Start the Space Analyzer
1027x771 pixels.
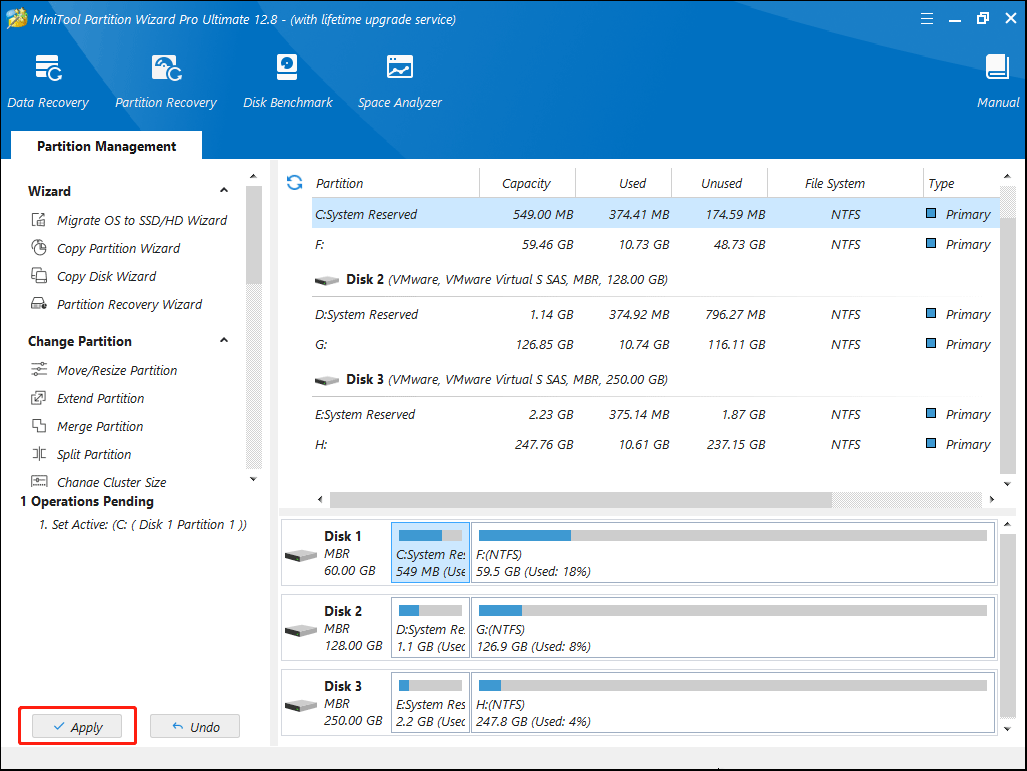click(400, 81)
